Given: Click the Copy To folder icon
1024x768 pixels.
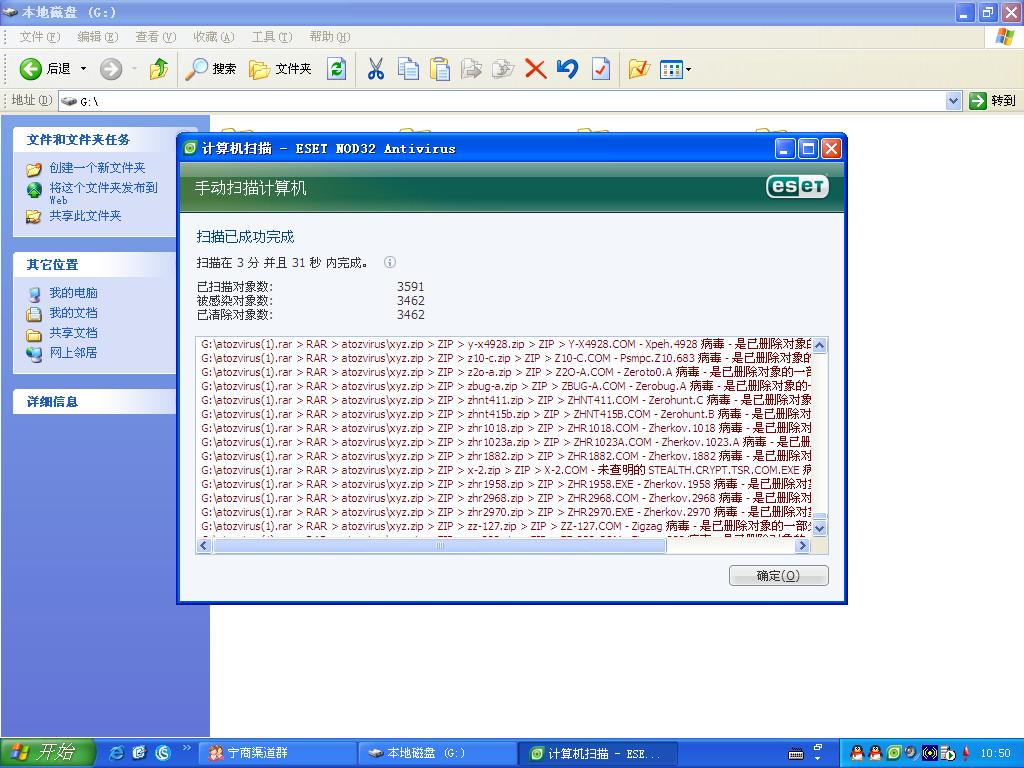Looking at the screenshot, I should pos(503,69).
